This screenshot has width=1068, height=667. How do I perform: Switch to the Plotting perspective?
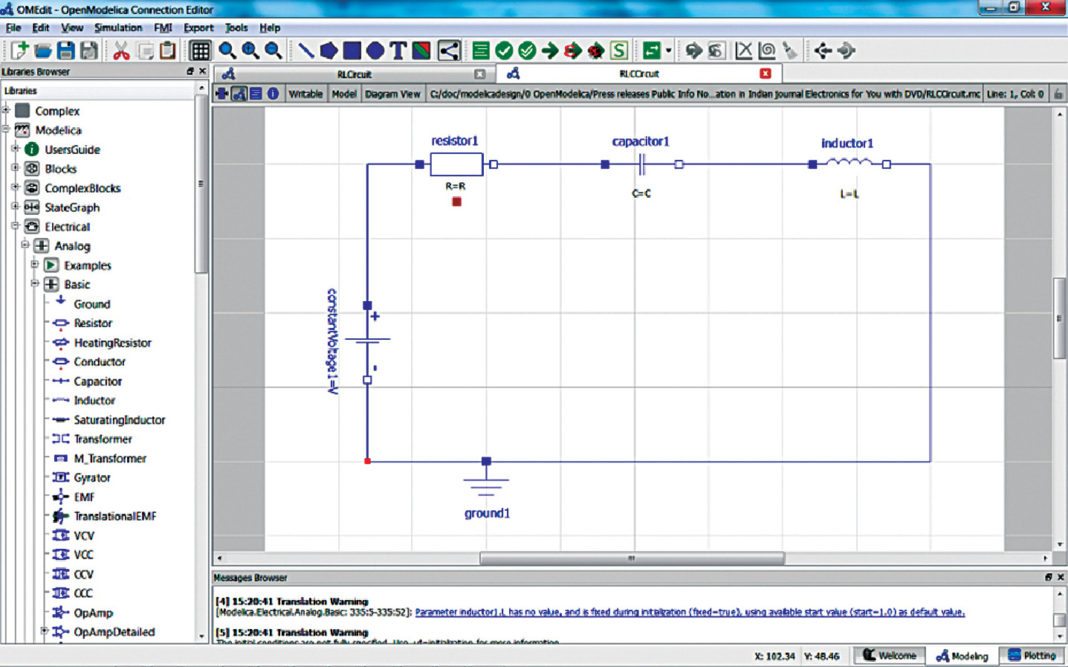click(1035, 657)
